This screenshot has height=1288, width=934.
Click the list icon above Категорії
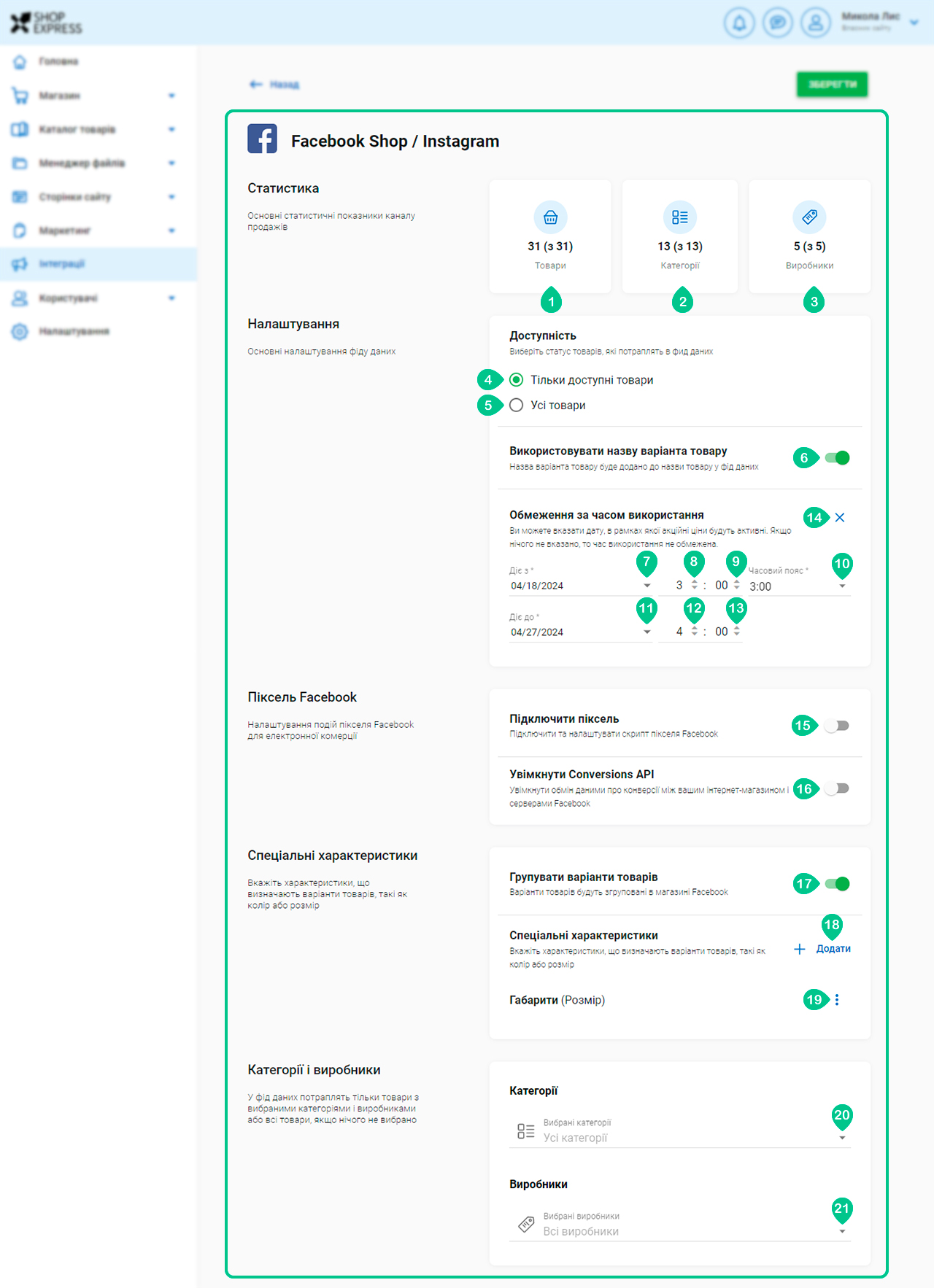tap(680, 217)
